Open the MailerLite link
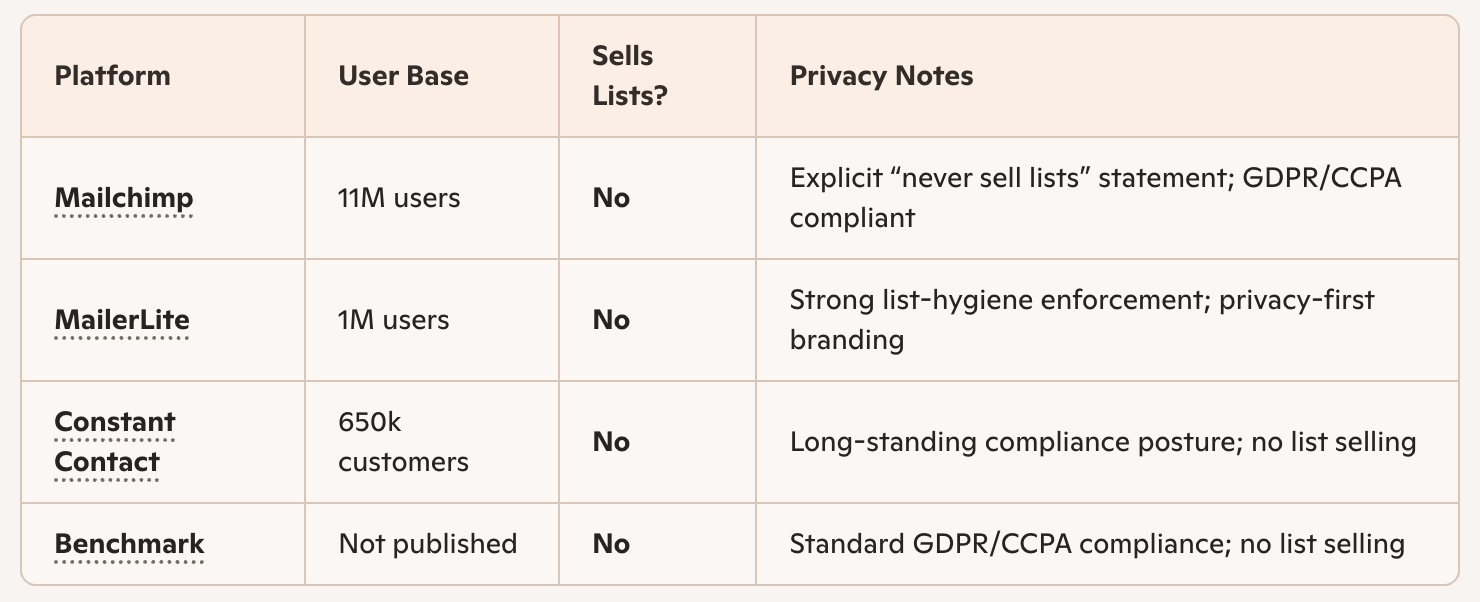This screenshot has width=1480, height=602. (122, 320)
